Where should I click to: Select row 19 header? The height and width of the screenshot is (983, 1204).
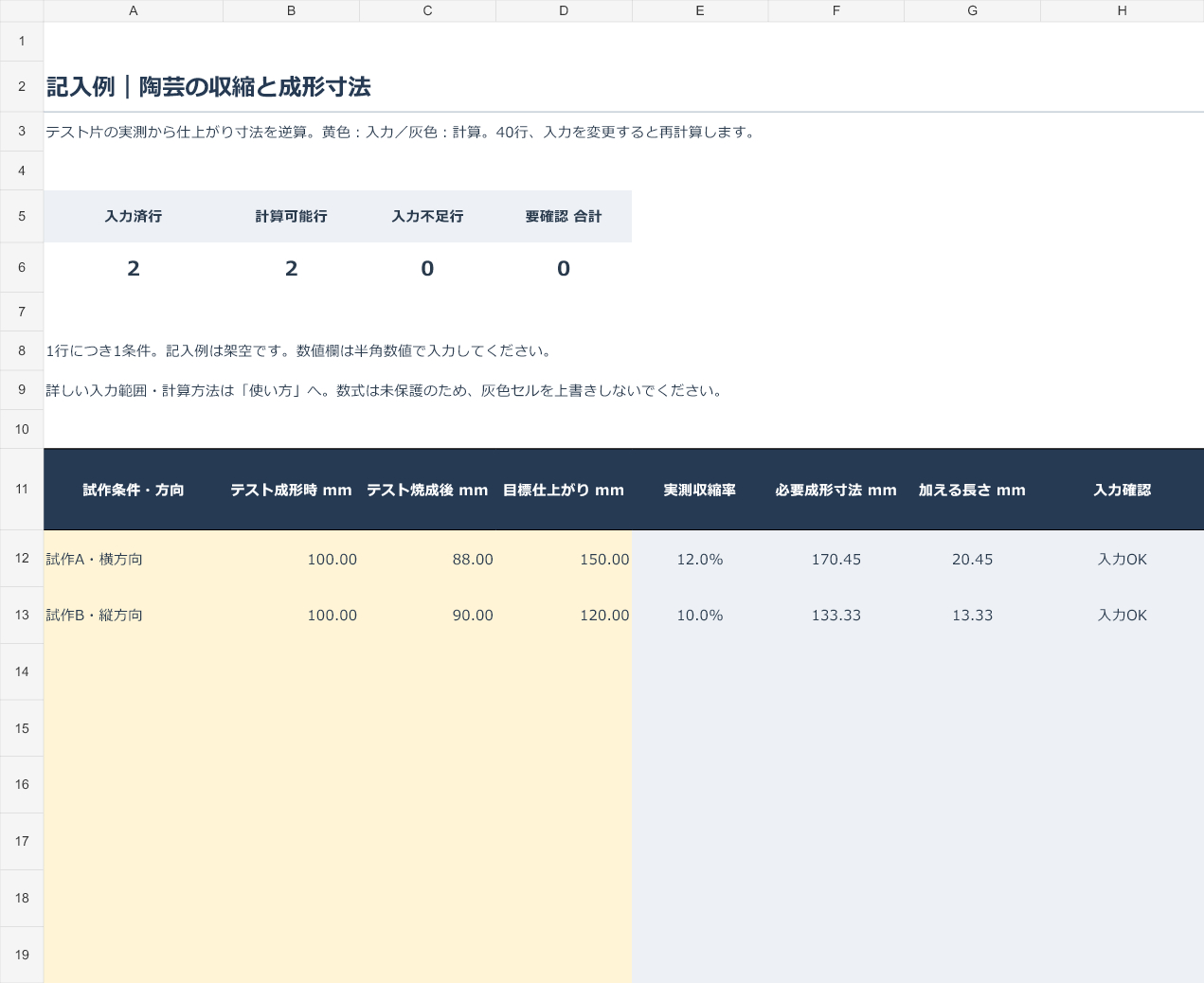22,955
